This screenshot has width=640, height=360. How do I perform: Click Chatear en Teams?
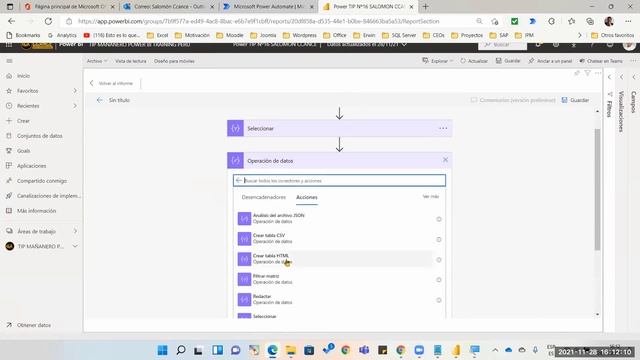pos(601,61)
